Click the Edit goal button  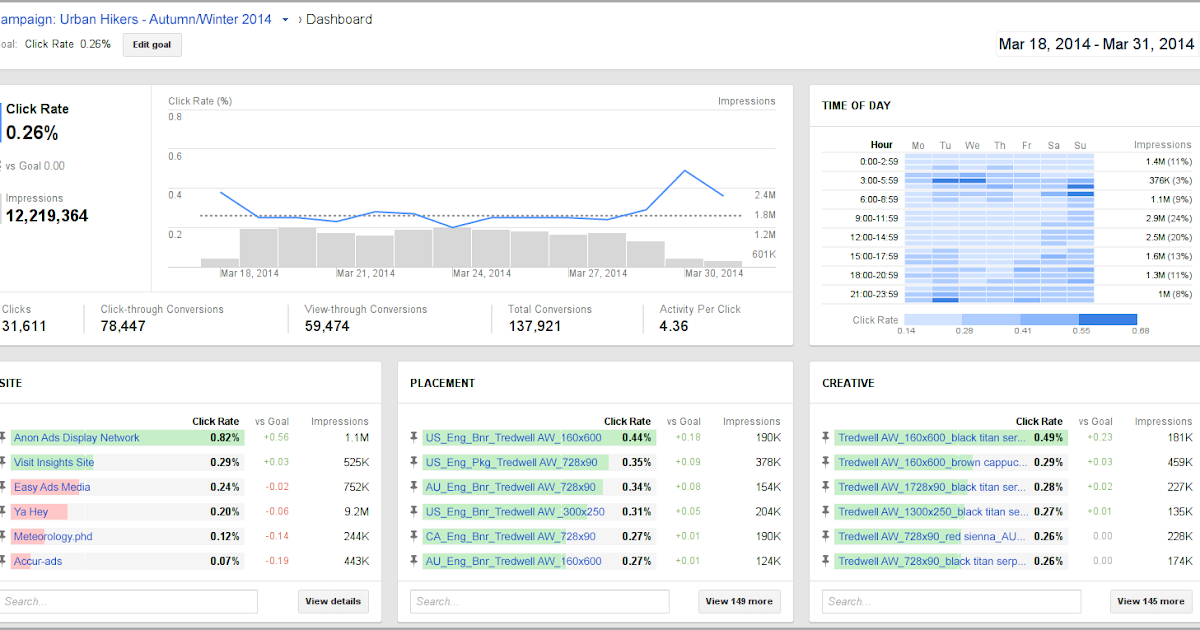(152, 44)
